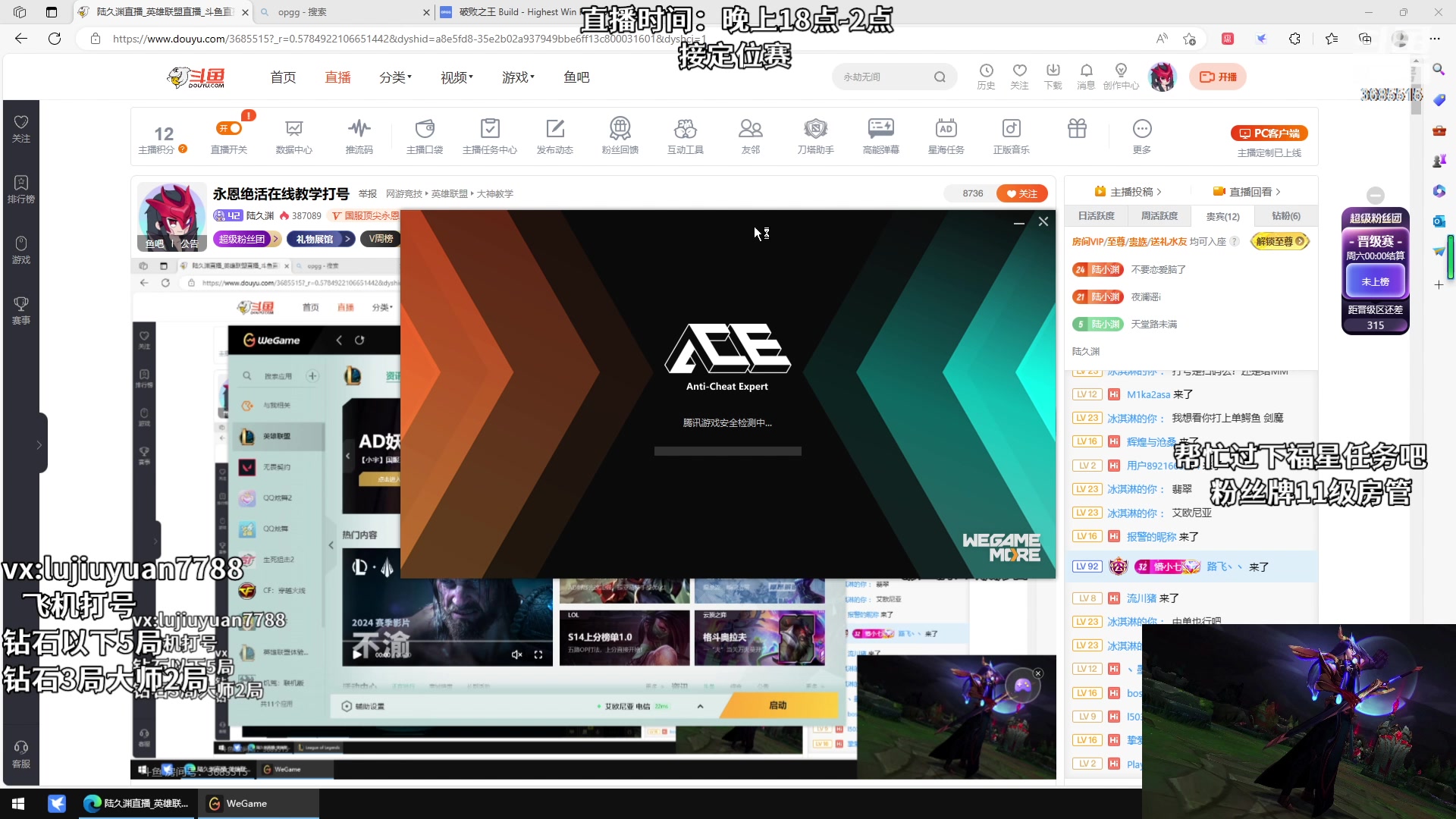Open the 鱼吧 link under streamer avatar

155,243
